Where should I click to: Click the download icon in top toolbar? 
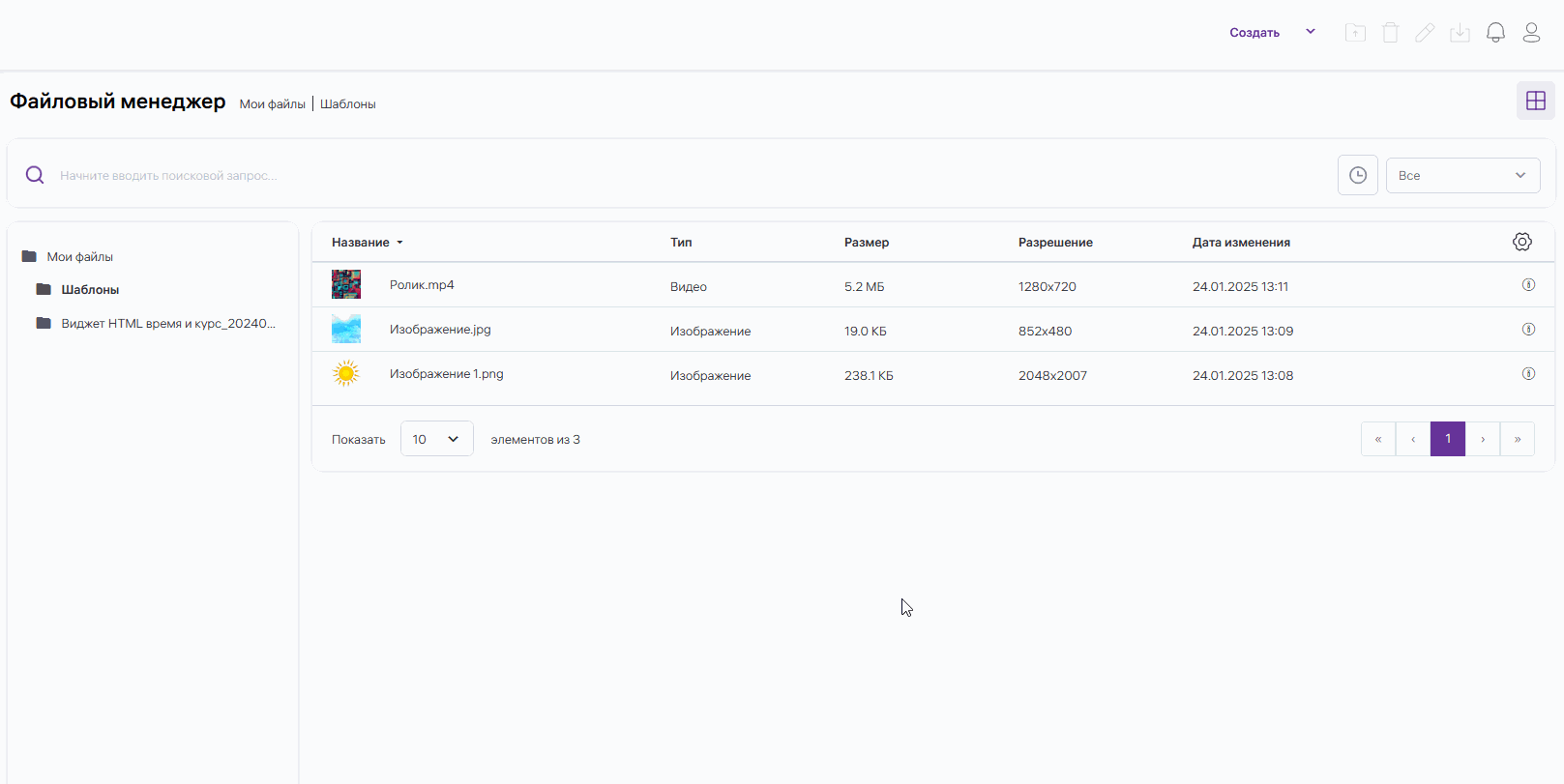[1460, 33]
